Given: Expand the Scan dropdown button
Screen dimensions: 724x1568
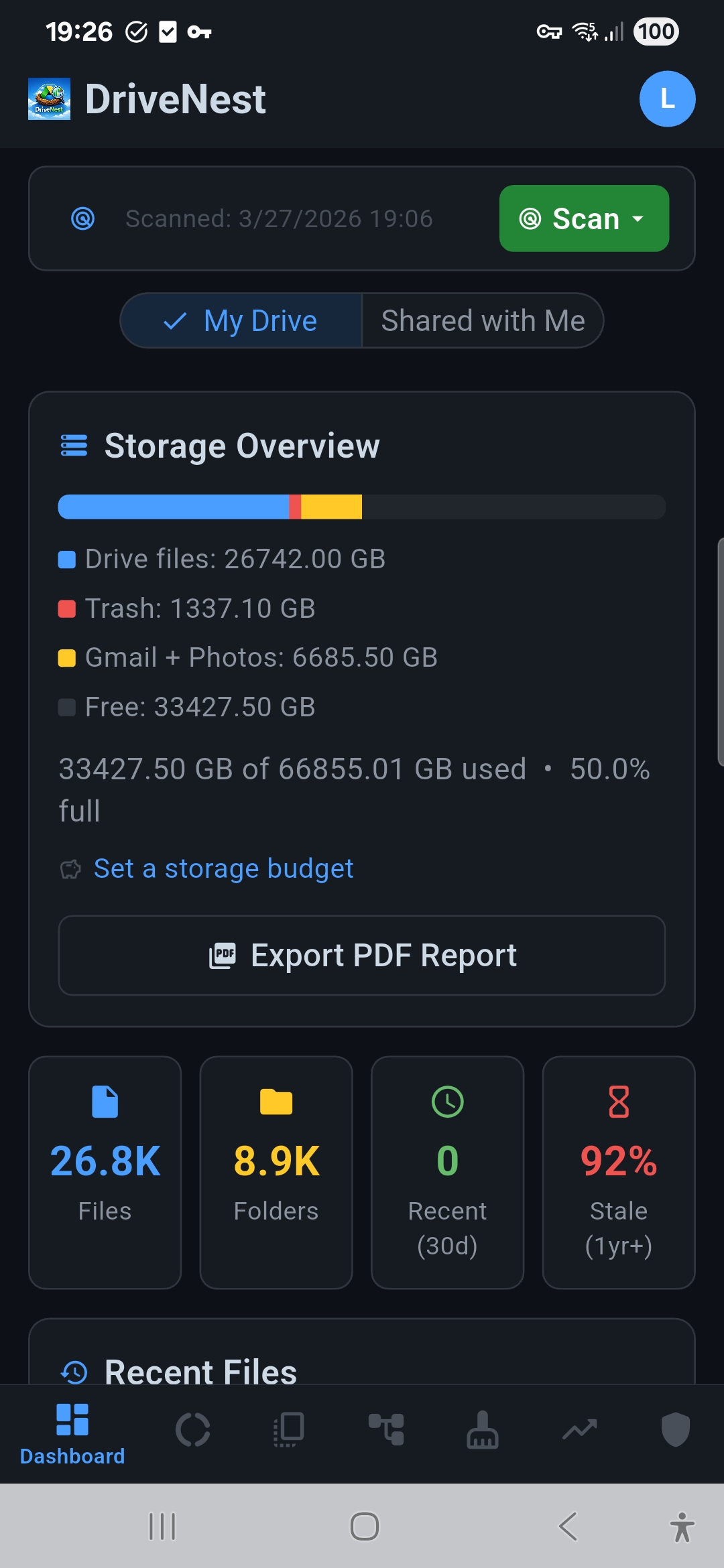Looking at the screenshot, I should 584,218.
